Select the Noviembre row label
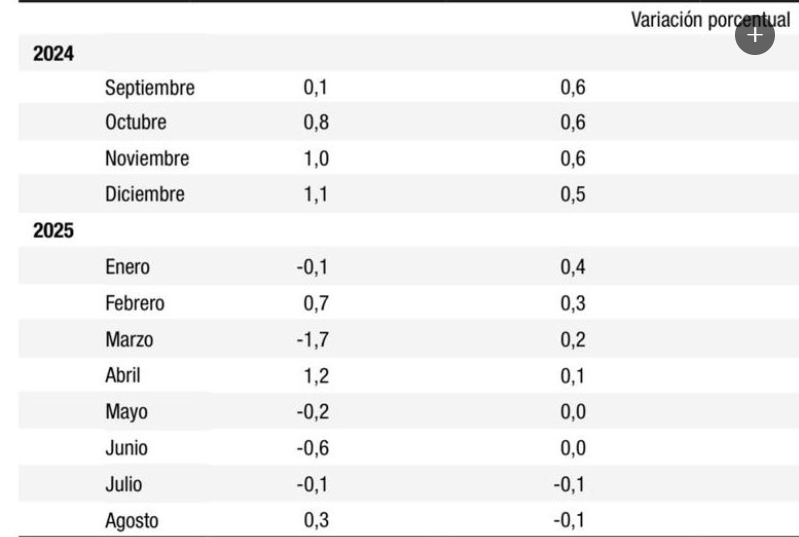The height and width of the screenshot is (537, 799). coord(147,159)
